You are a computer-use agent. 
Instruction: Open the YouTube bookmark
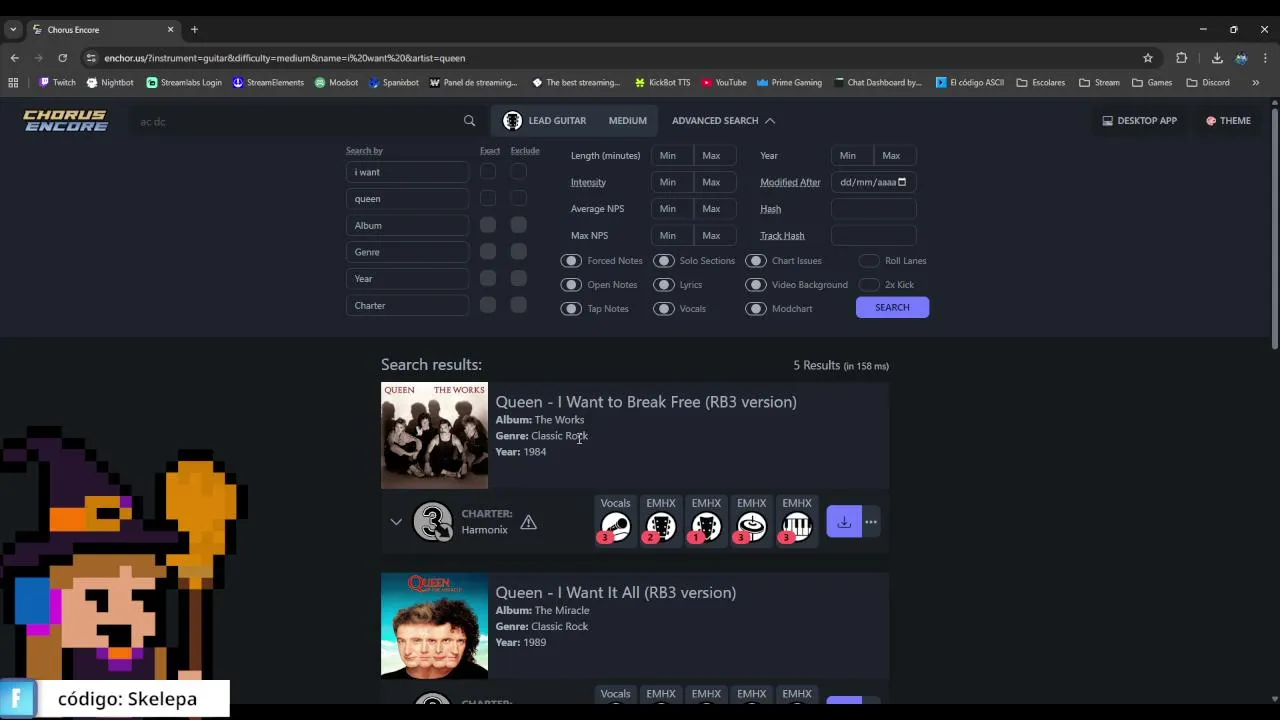724,83
